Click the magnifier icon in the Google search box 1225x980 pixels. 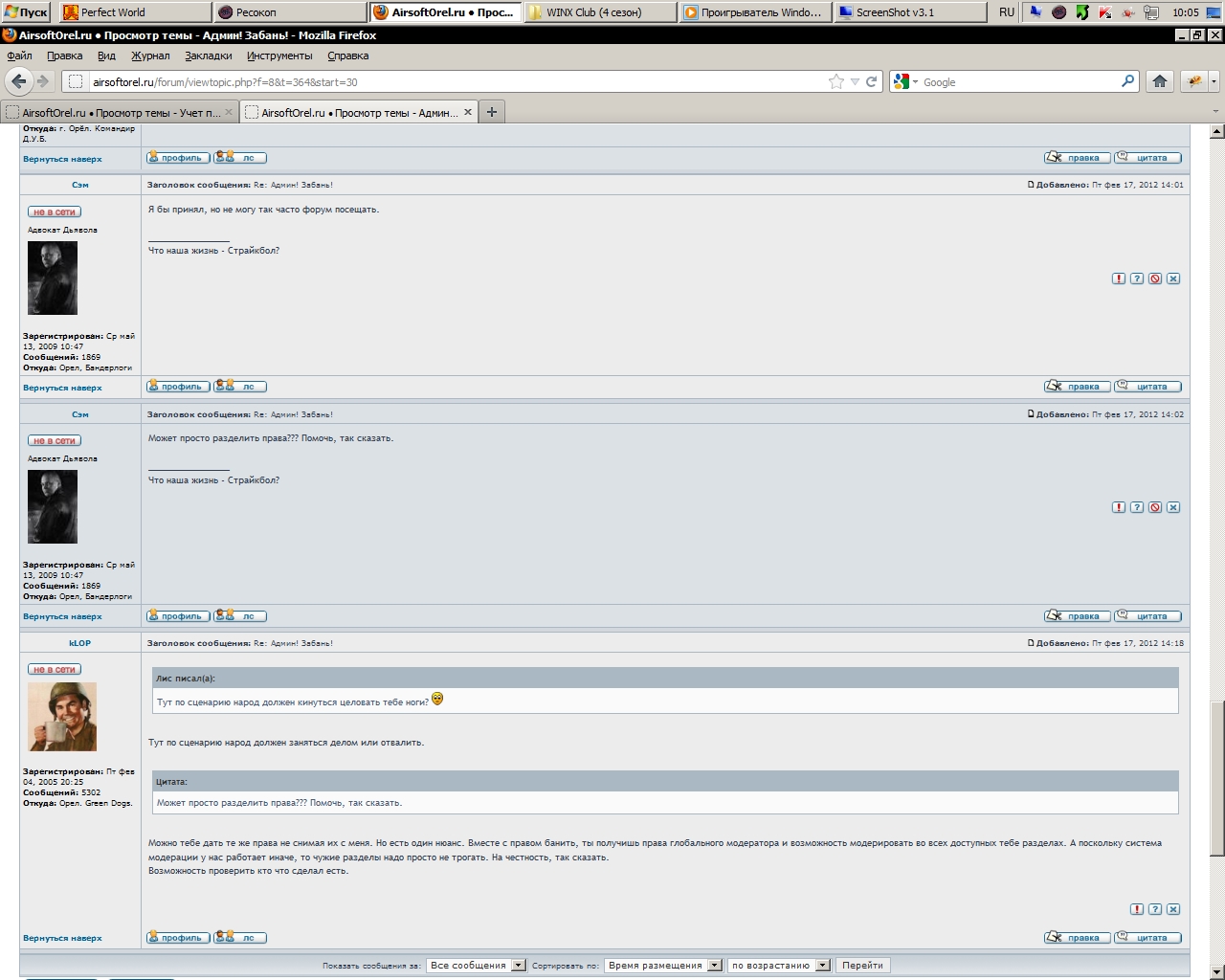pos(1128,81)
